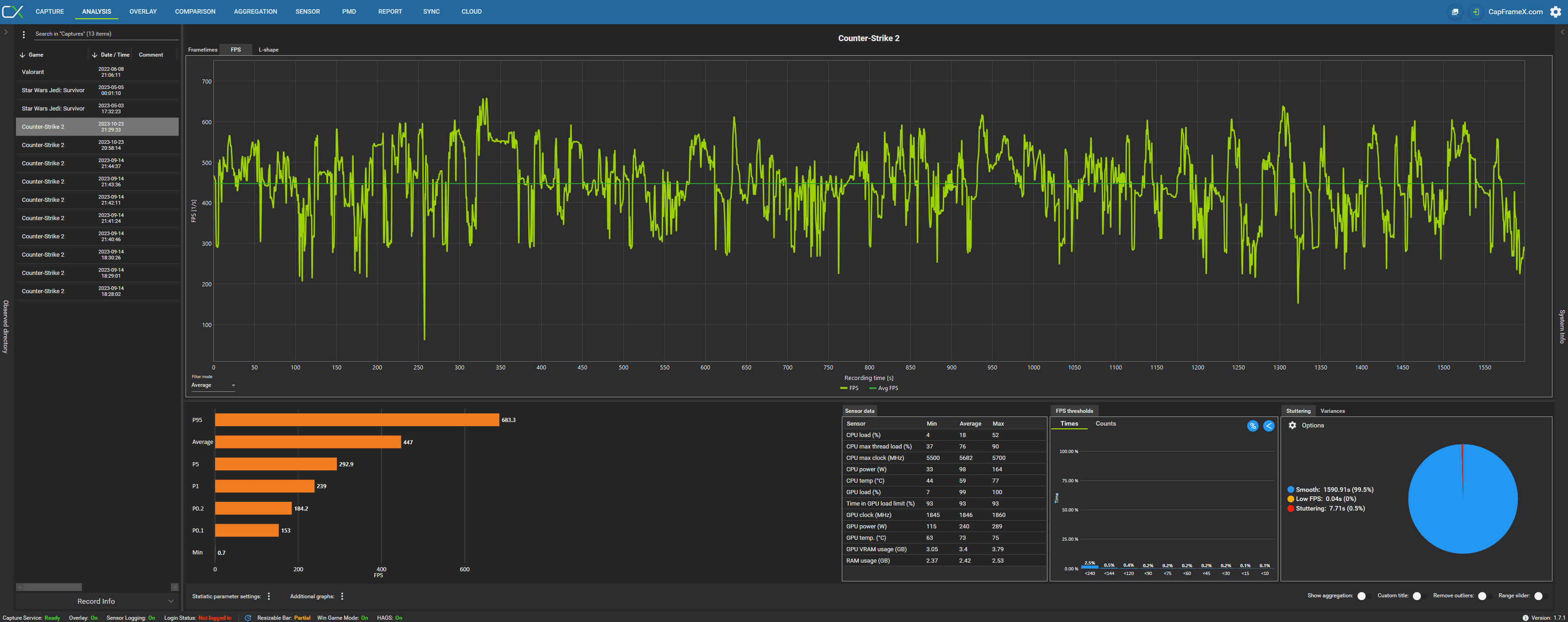Open the SYNC tab
1568x622 pixels.
[x=431, y=11]
